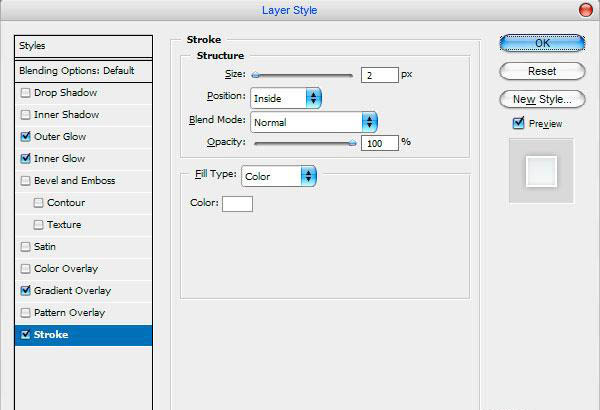Viewport: 600px width, 410px height.
Task: Open the Gradient Overlay settings label
Action: (x=72, y=291)
